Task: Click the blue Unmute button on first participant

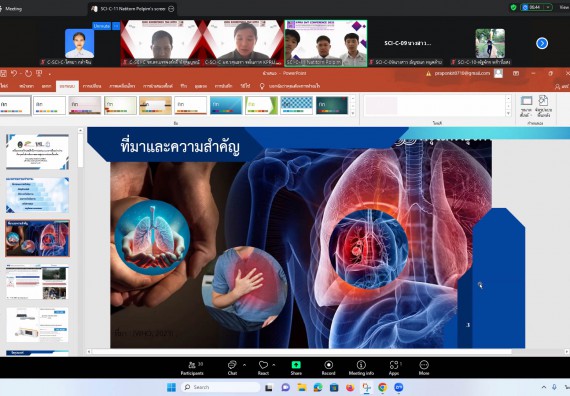Action: click(x=101, y=26)
